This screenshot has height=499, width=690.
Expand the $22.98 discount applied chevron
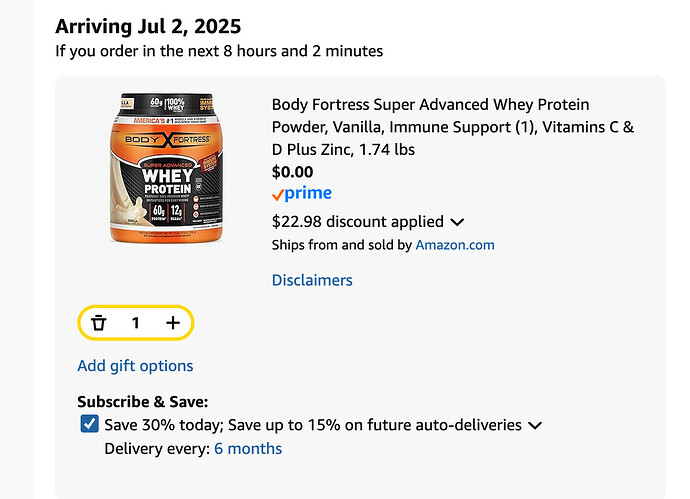coord(457,222)
